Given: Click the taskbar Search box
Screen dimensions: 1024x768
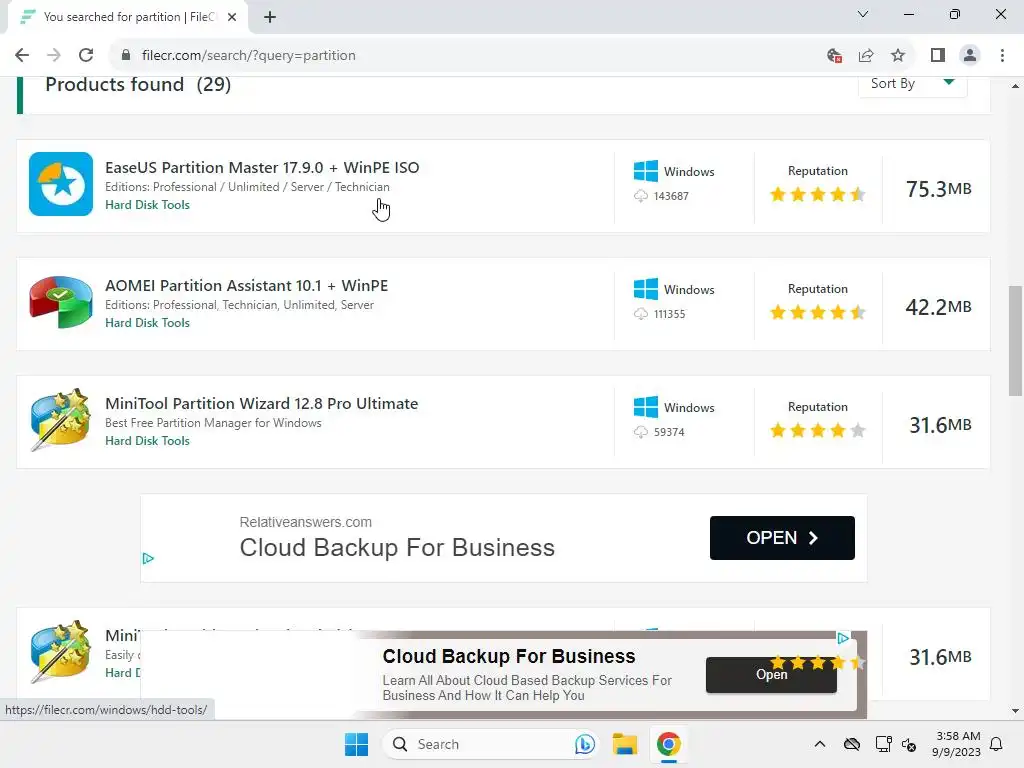Looking at the screenshot, I should (490, 744).
